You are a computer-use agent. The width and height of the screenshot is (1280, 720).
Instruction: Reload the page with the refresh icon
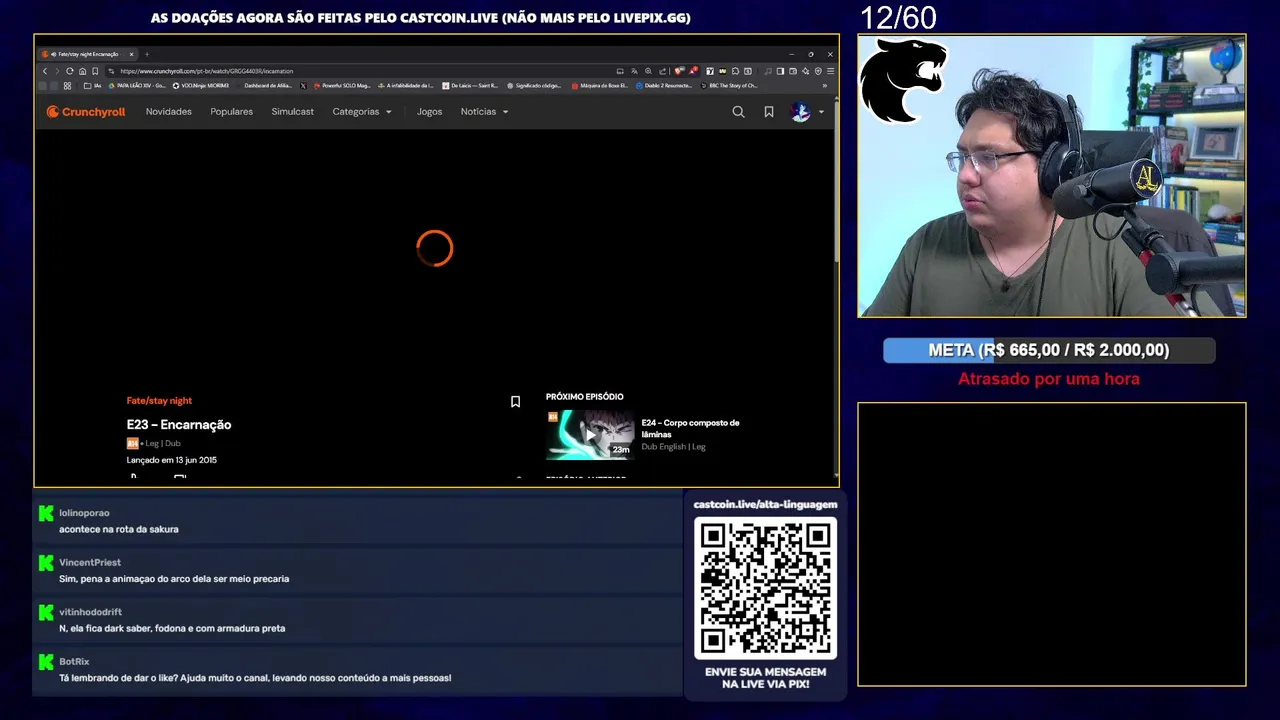tap(69, 71)
